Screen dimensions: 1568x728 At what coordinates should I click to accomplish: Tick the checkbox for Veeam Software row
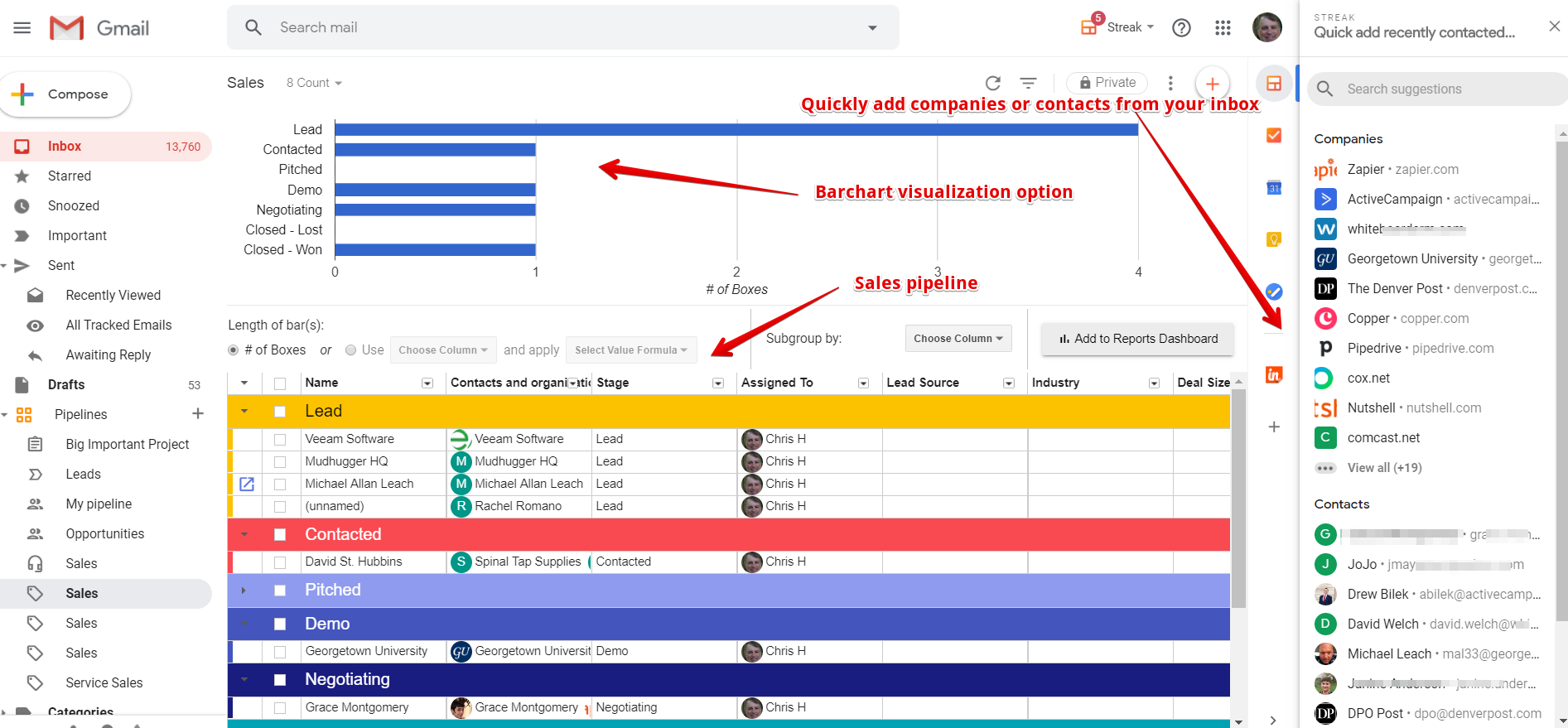[x=280, y=440]
